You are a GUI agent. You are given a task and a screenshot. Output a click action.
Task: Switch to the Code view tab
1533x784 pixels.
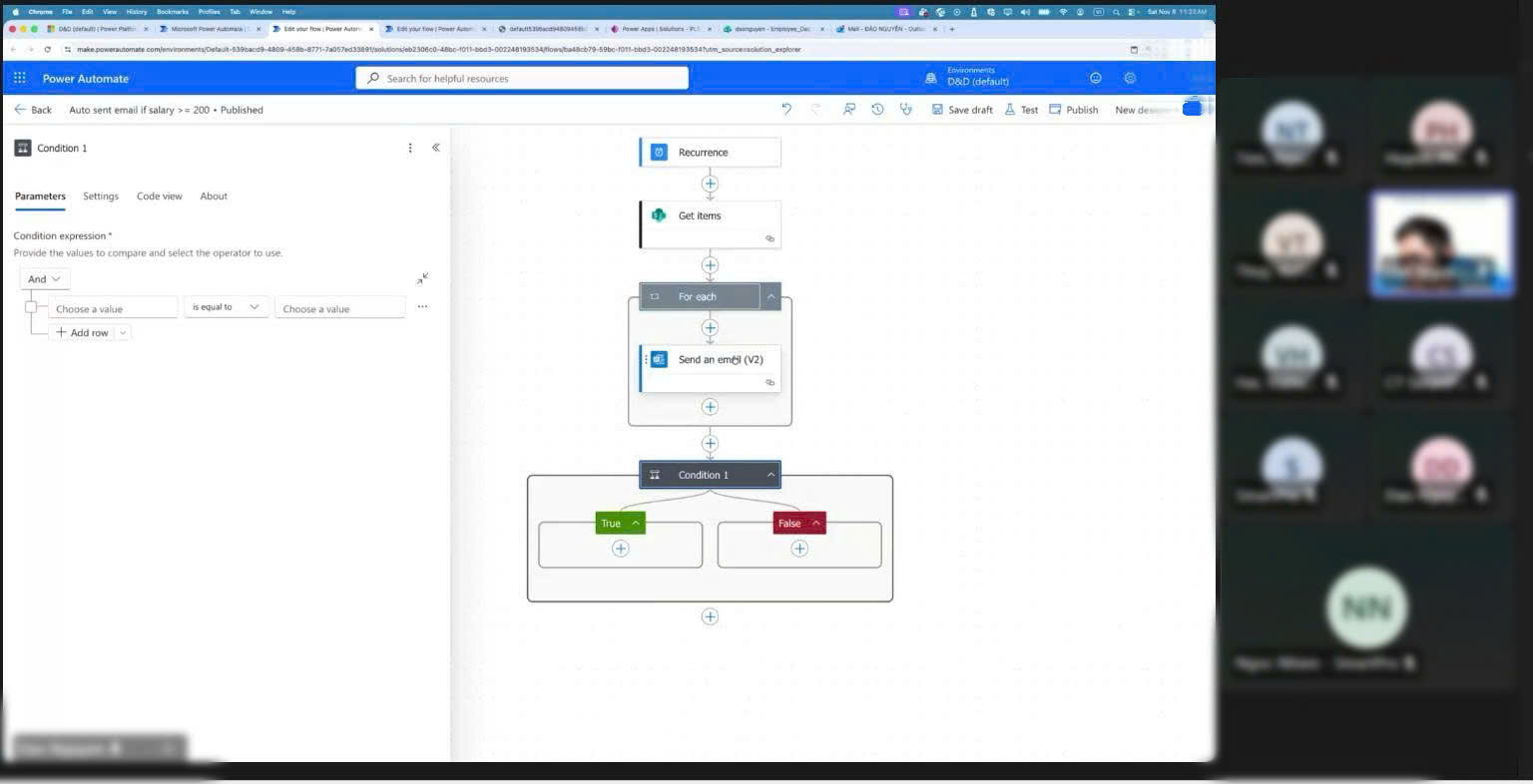coord(159,196)
